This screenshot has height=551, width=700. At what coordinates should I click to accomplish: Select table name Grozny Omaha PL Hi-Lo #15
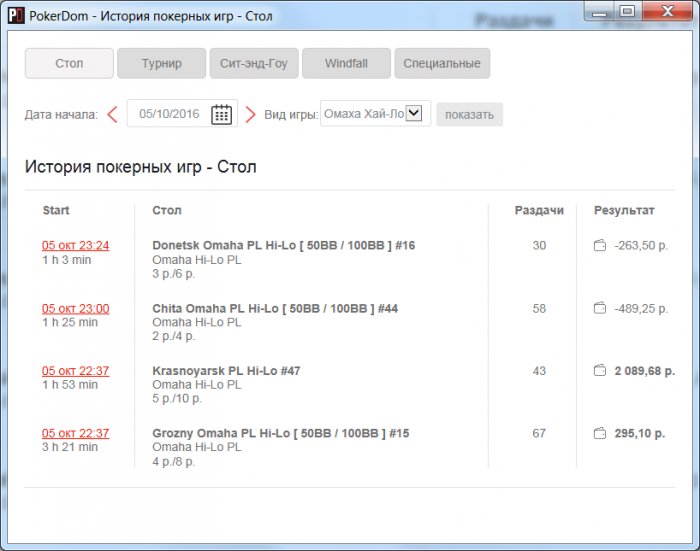point(280,434)
